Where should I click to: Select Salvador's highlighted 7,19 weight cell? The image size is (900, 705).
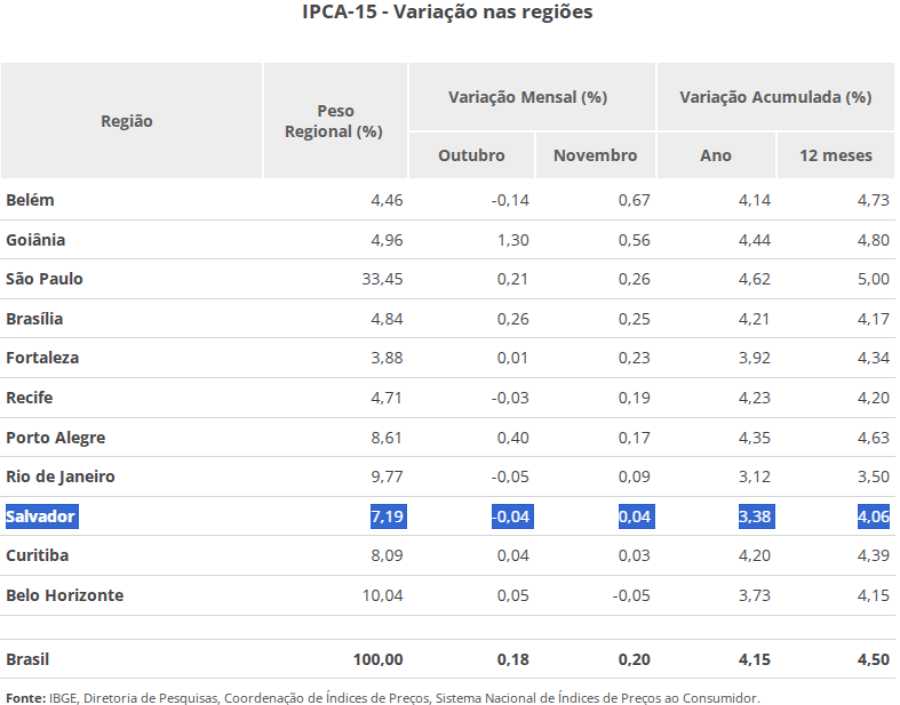(x=388, y=517)
